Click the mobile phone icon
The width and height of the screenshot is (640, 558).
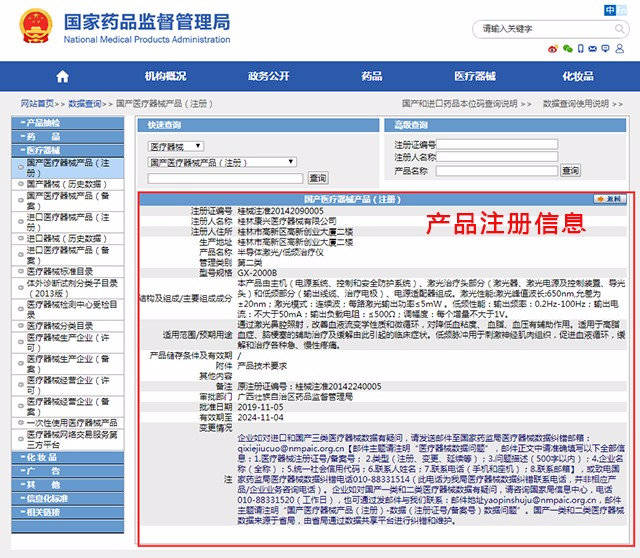tap(583, 48)
